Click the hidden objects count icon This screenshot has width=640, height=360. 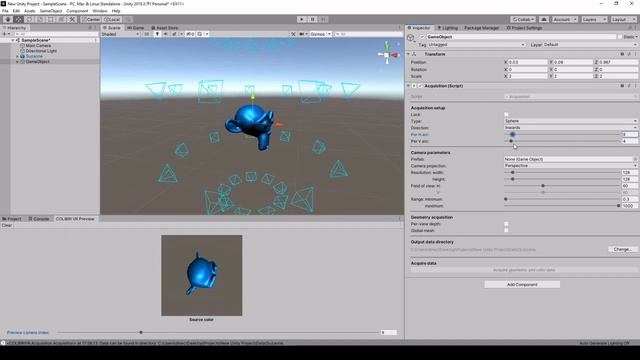tap(190, 34)
